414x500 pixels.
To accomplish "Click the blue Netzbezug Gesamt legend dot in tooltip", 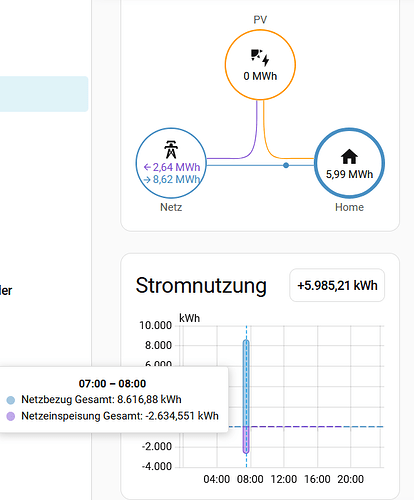I will tap(11, 400).
